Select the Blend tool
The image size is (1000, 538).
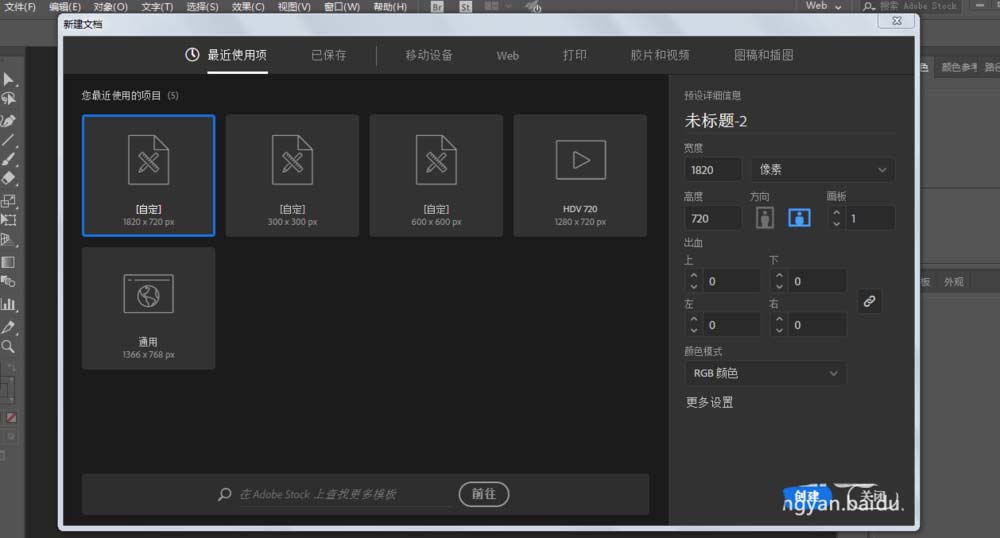8,281
